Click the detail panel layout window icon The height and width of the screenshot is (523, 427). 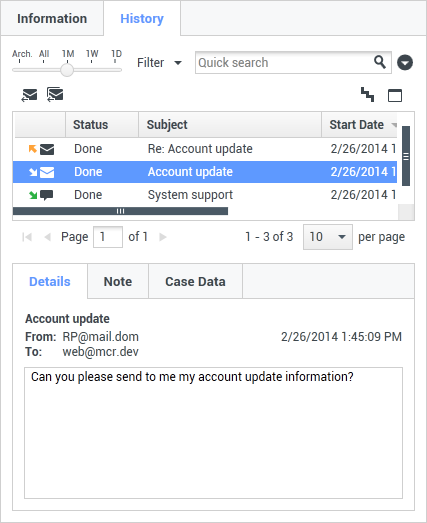[x=395, y=95]
